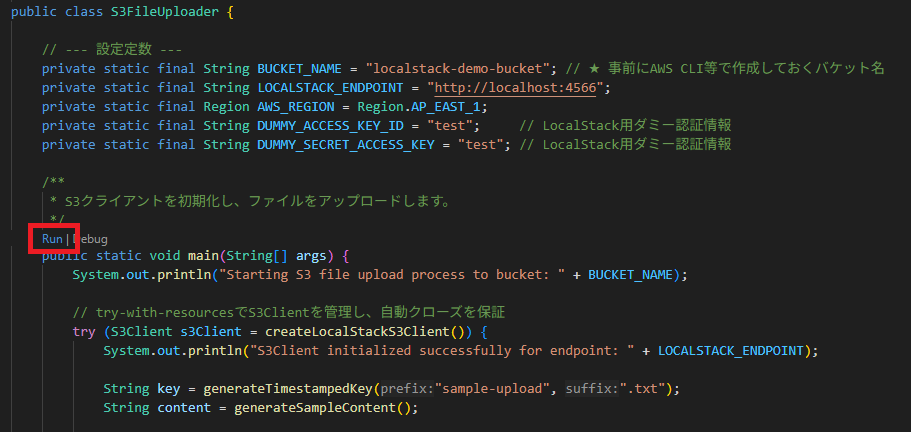The height and width of the screenshot is (432, 911).
Task: Click the S3FileUploader class name
Action: 166,12
